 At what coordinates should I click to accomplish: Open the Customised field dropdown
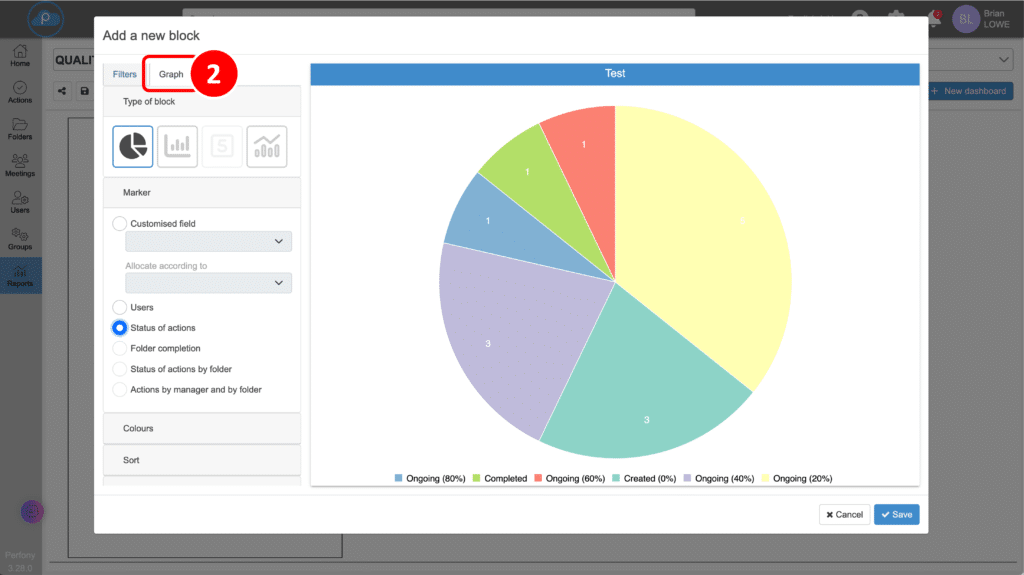coord(208,241)
